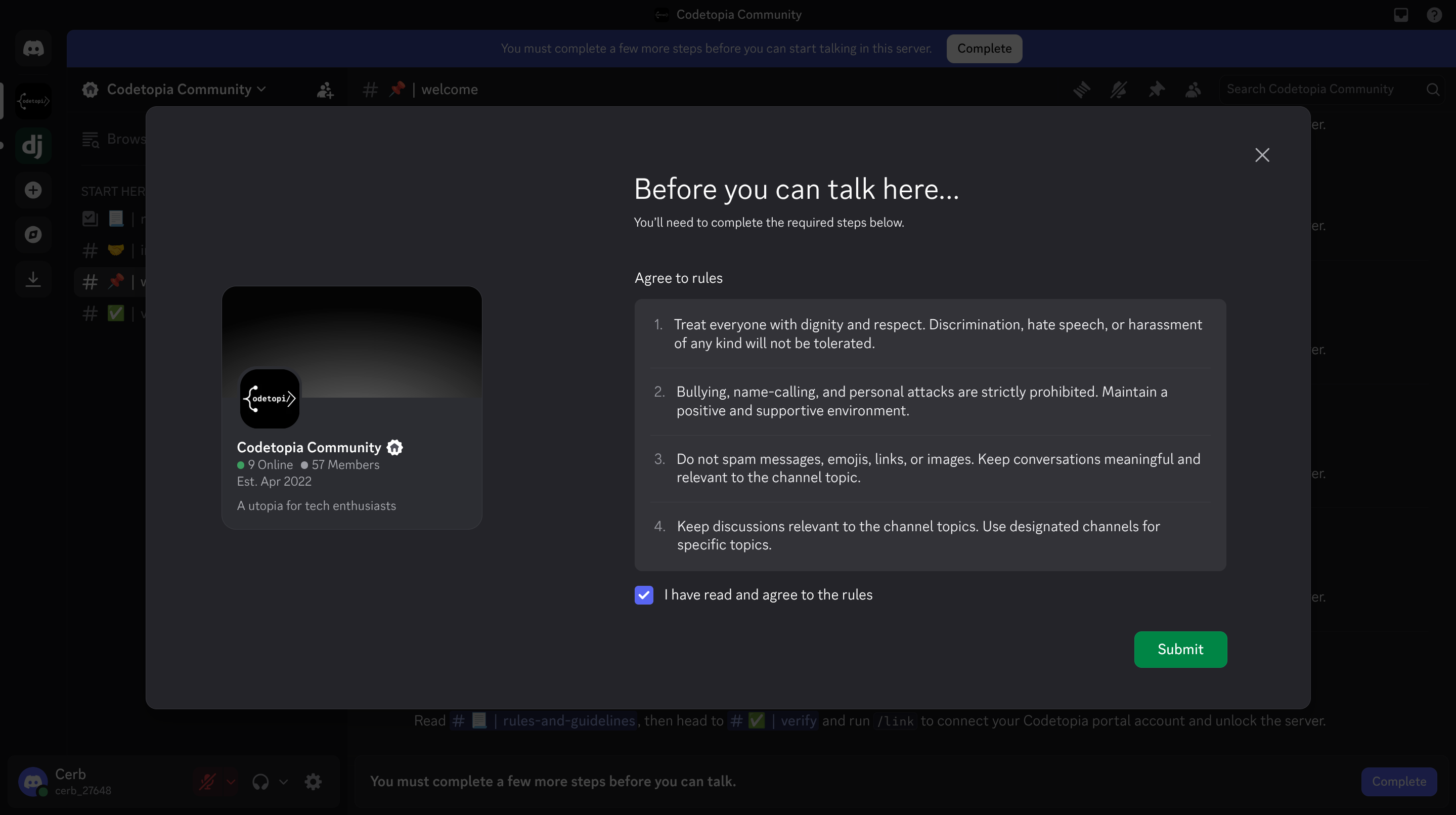Click the cerb_27648 username text
The image size is (1456, 815).
pyautogui.click(x=83, y=791)
